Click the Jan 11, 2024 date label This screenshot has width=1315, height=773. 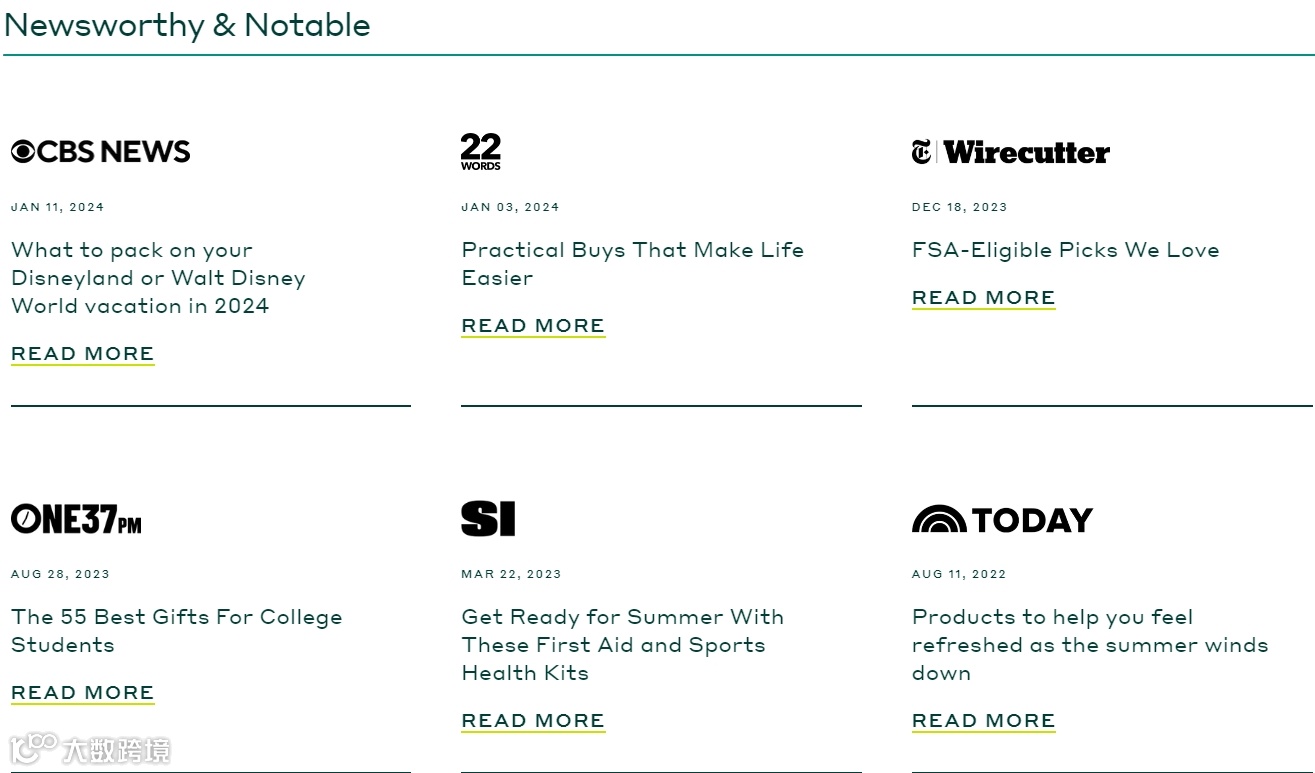tap(58, 207)
